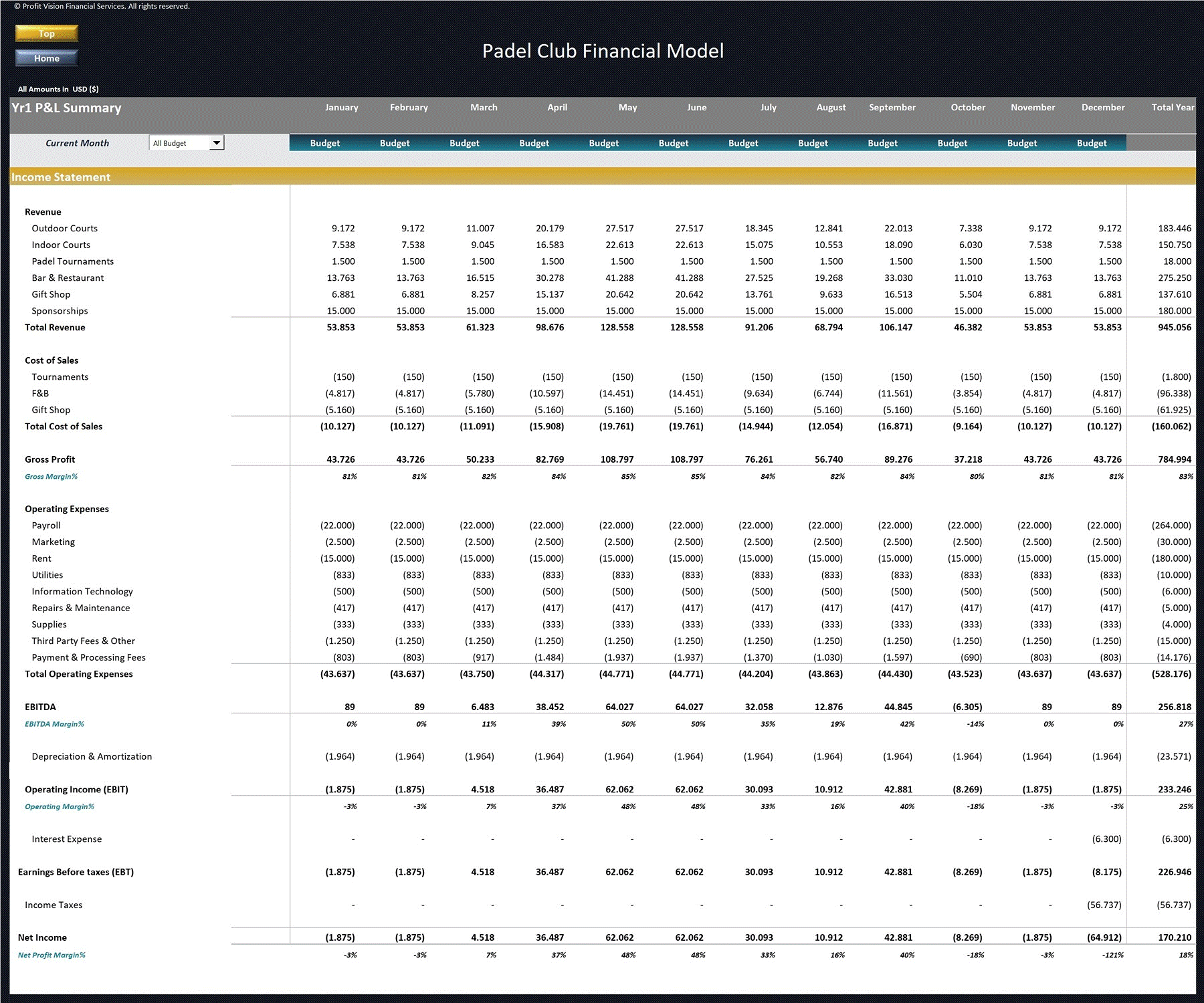Select the Gross Margin% row label

51,476
